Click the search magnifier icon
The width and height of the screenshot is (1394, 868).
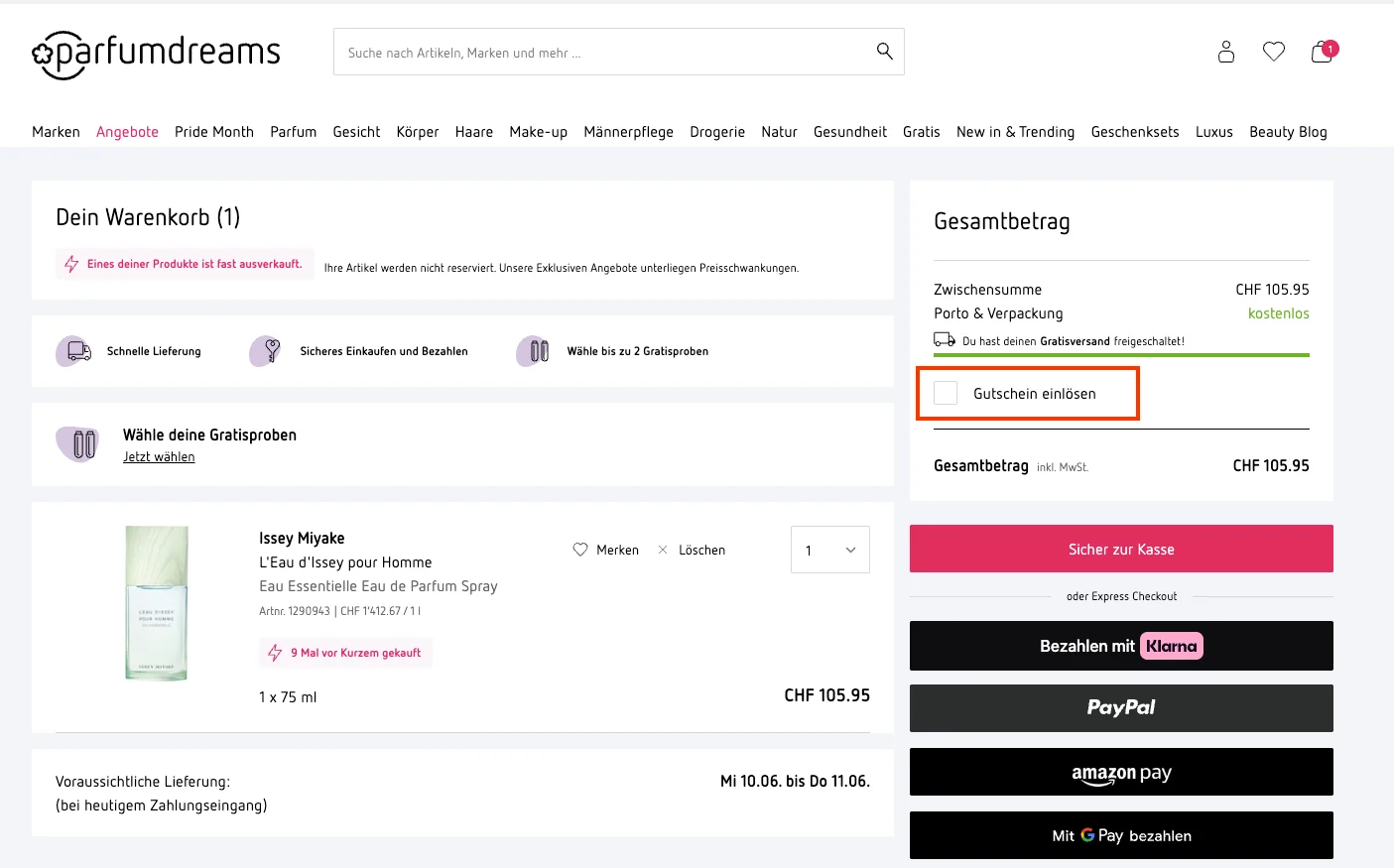pyautogui.click(x=885, y=52)
